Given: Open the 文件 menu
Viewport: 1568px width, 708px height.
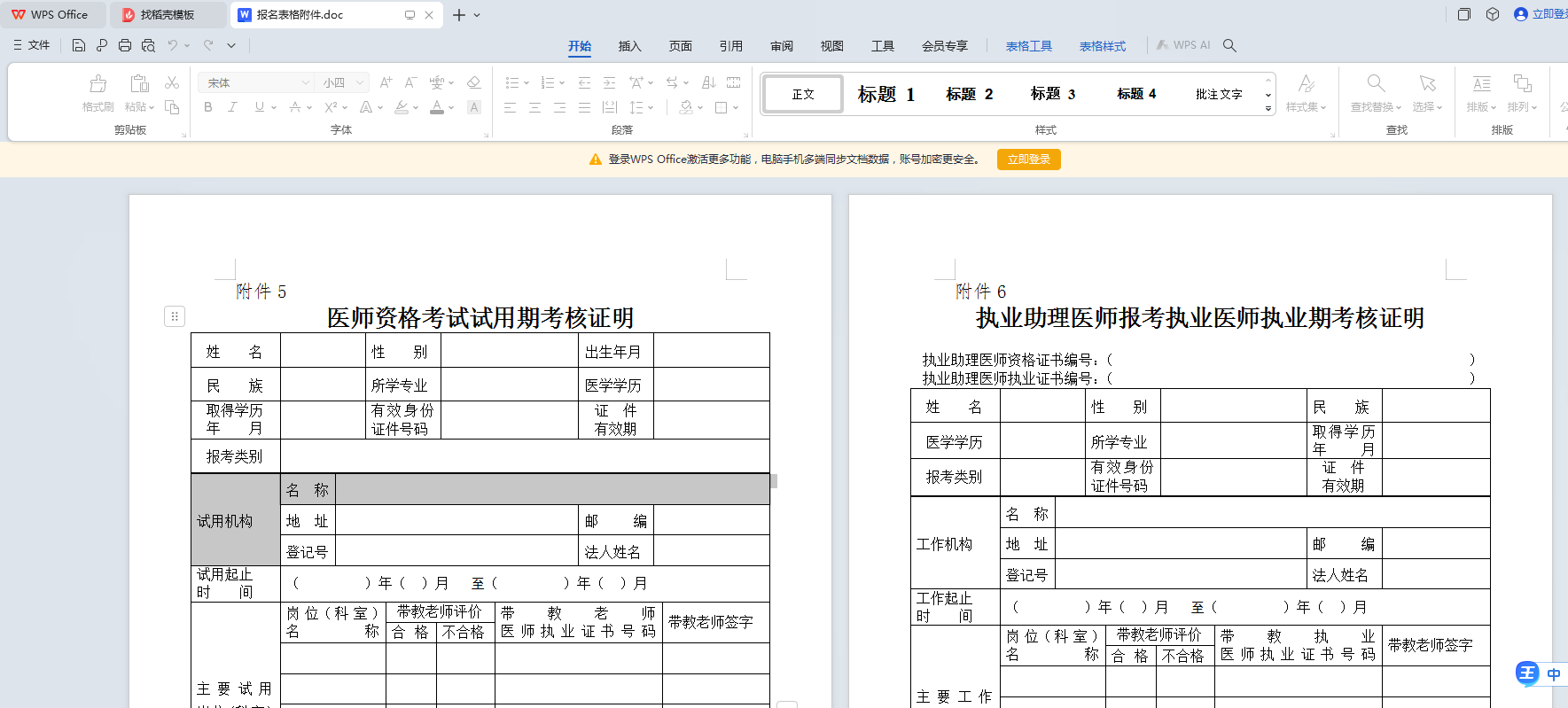Looking at the screenshot, I should pyautogui.click(x=32, y=45).
